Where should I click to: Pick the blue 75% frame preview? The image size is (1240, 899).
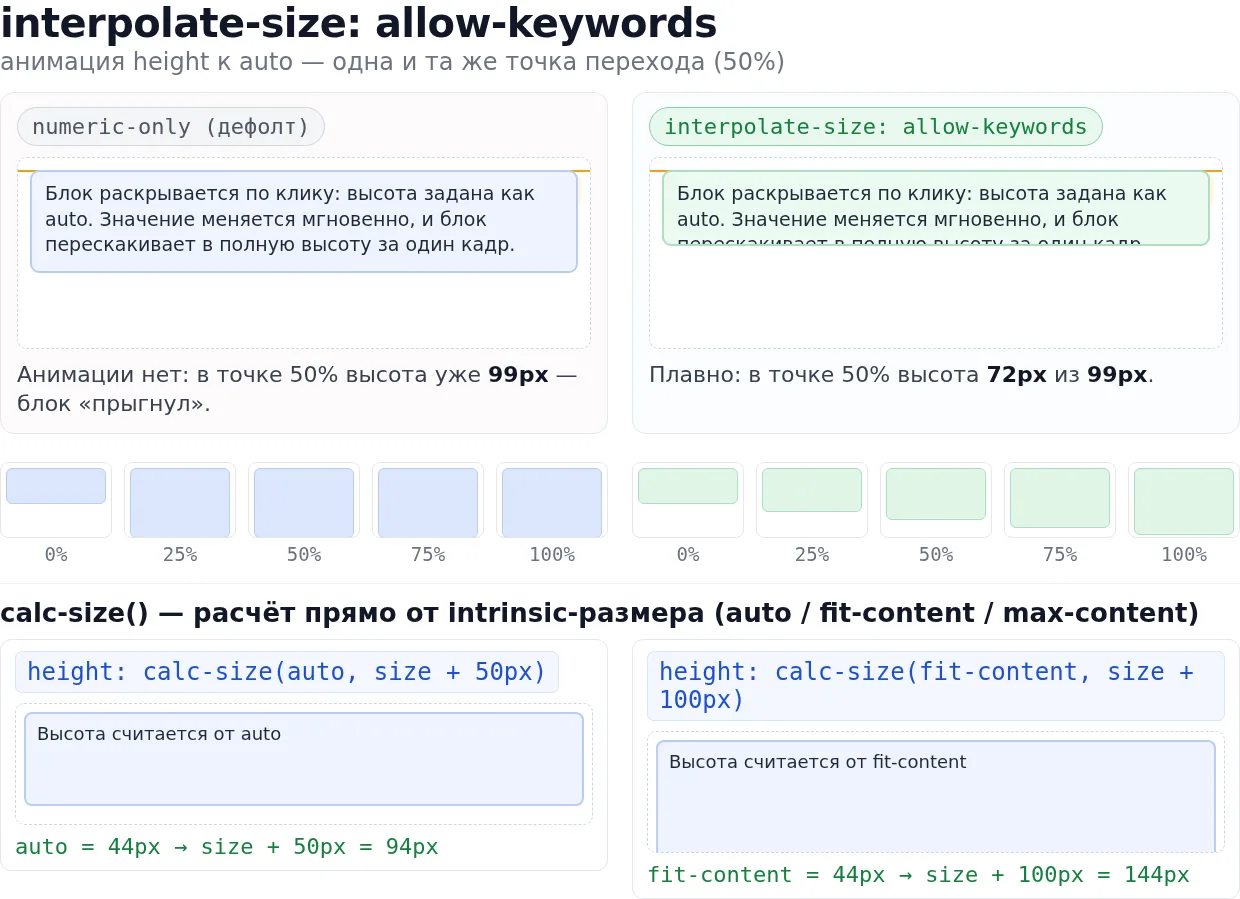428,503
